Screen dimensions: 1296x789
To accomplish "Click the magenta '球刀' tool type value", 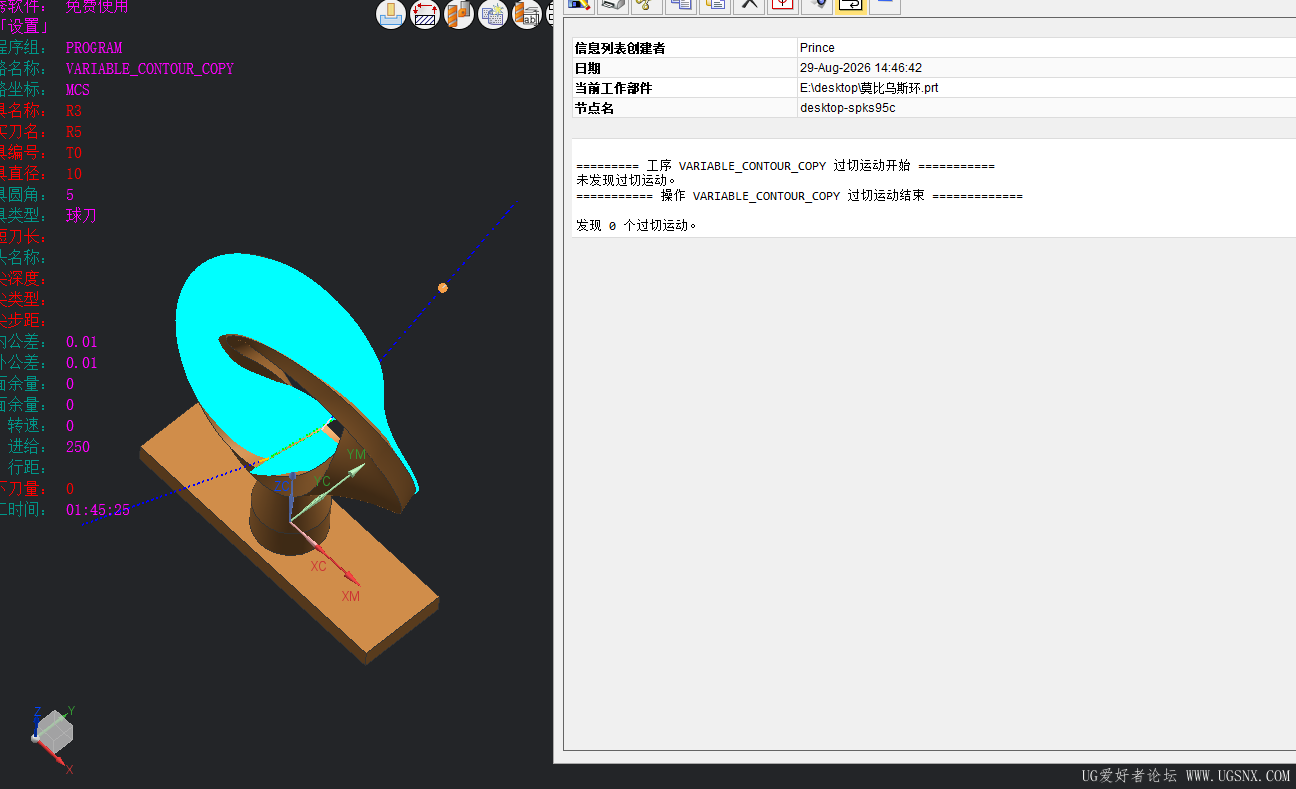I will coord(81,216).
